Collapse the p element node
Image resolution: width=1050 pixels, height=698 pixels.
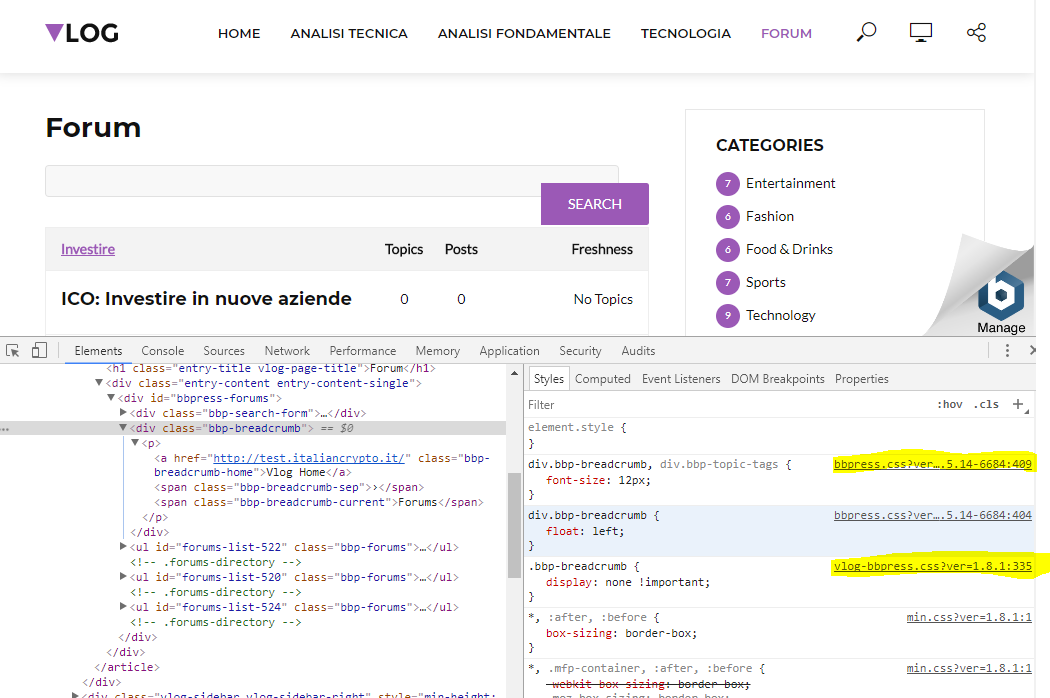(135, 442)
